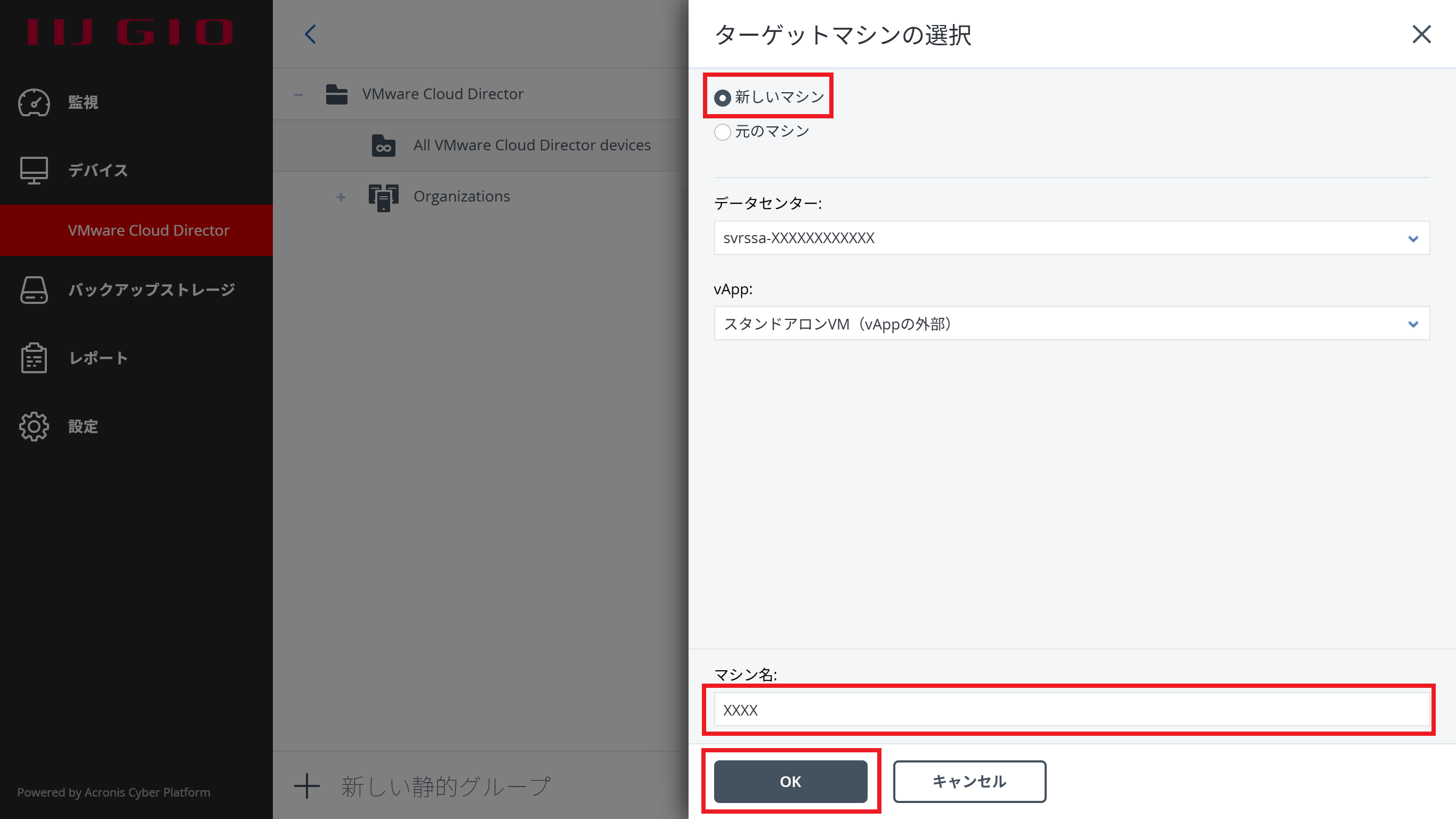Expand the Organizations tree node
This screenshot has width=1456, height=819.
(x=341, y=197)
